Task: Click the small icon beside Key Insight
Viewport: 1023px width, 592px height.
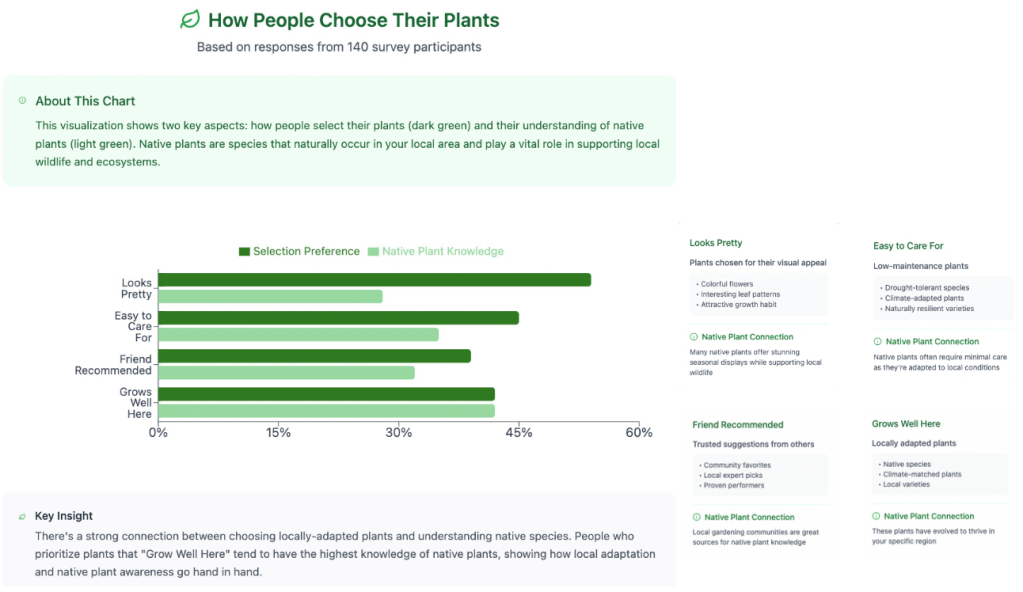Action: click(22, 516)
